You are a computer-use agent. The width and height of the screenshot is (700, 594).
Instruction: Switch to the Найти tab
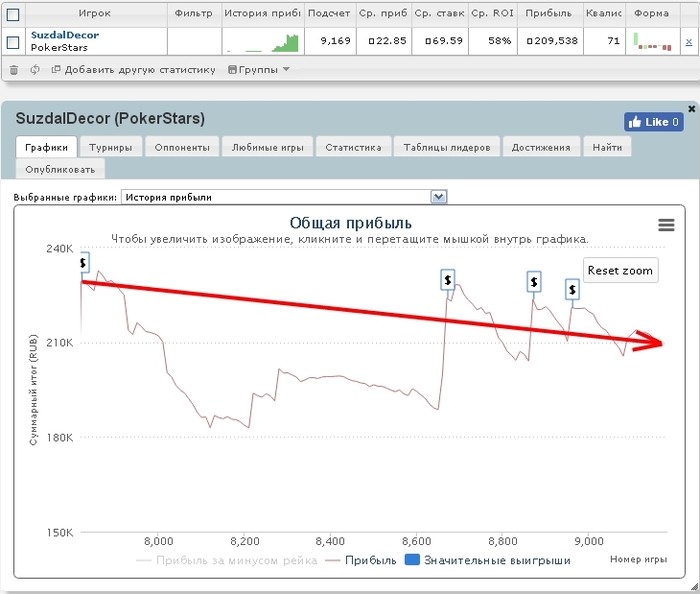(607, 147)
